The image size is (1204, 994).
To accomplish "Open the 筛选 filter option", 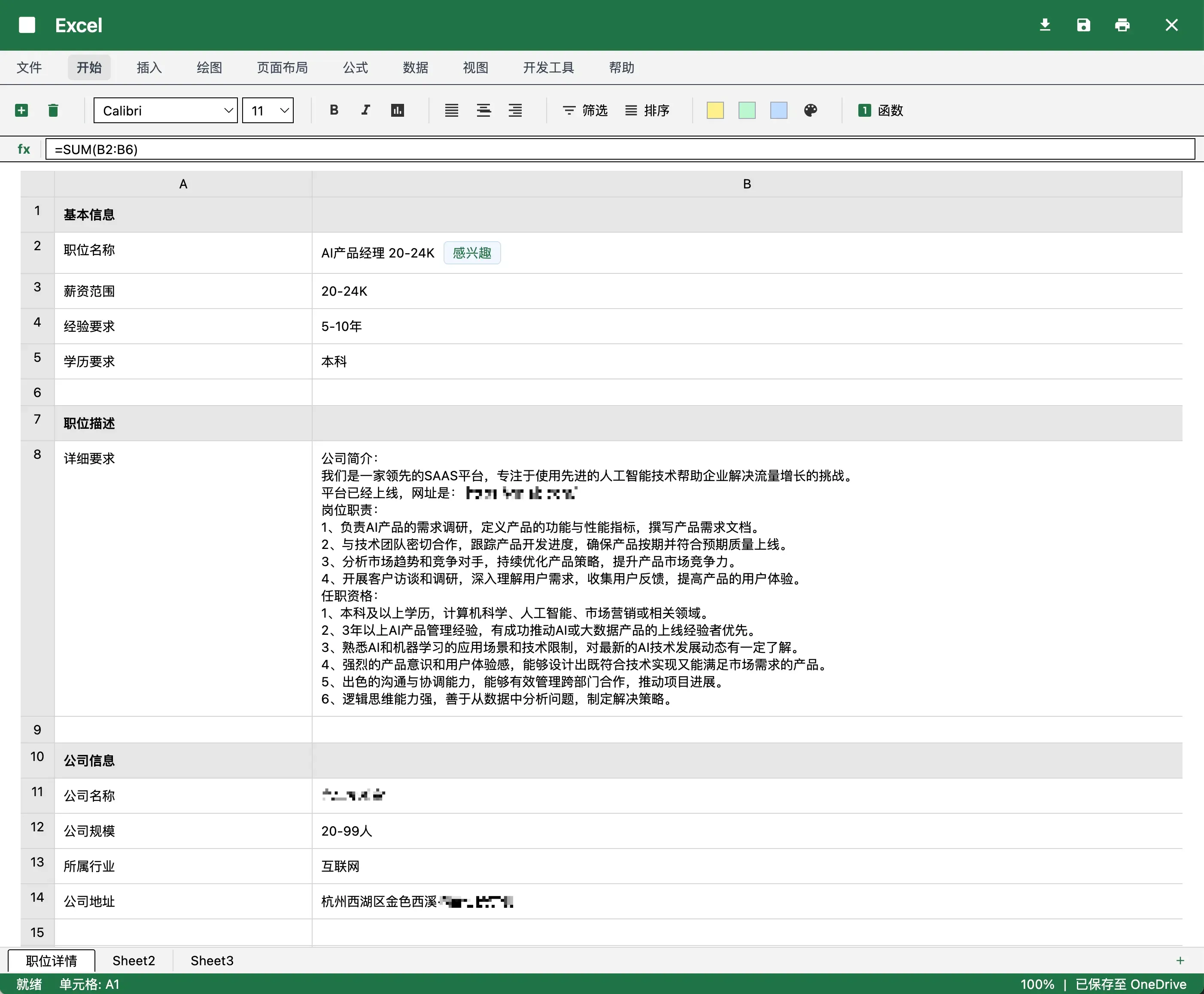I will pos(585,110).
